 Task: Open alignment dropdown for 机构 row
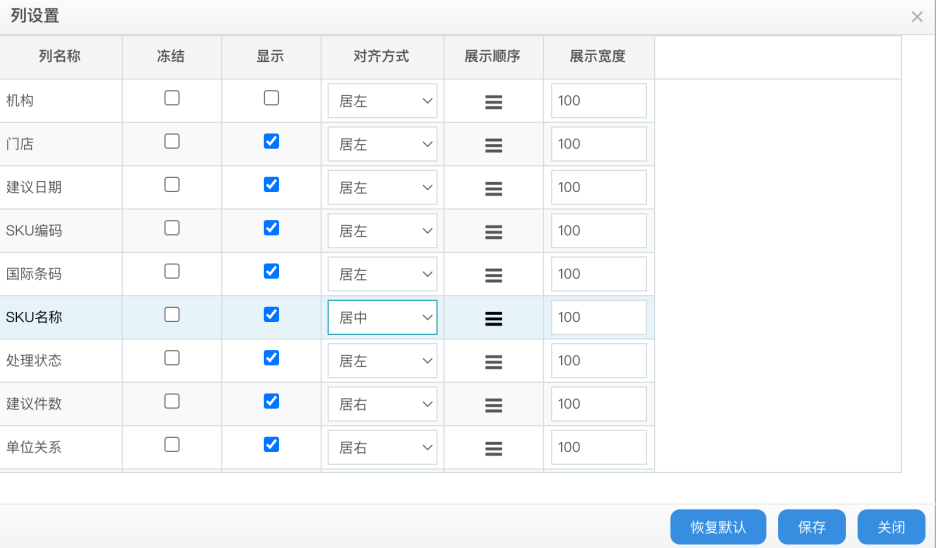click(x=382, y=101)
